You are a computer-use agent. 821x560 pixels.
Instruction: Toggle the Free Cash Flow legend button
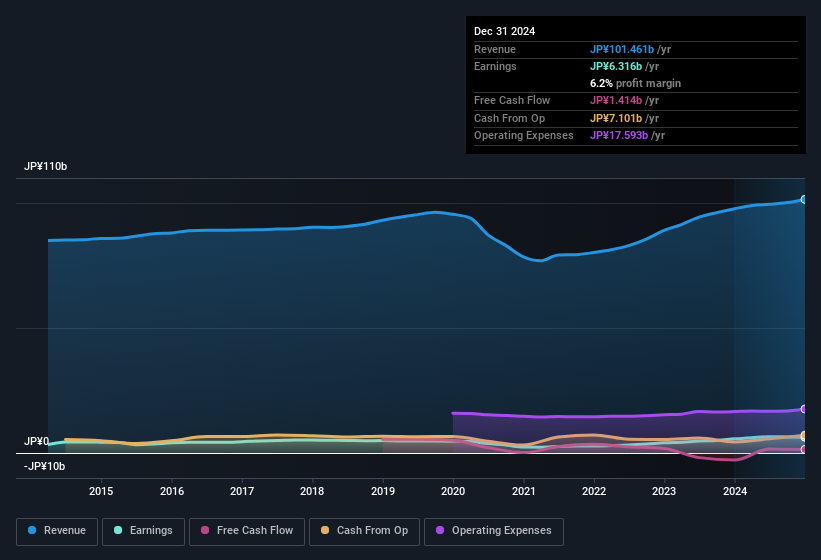(247, 531)
